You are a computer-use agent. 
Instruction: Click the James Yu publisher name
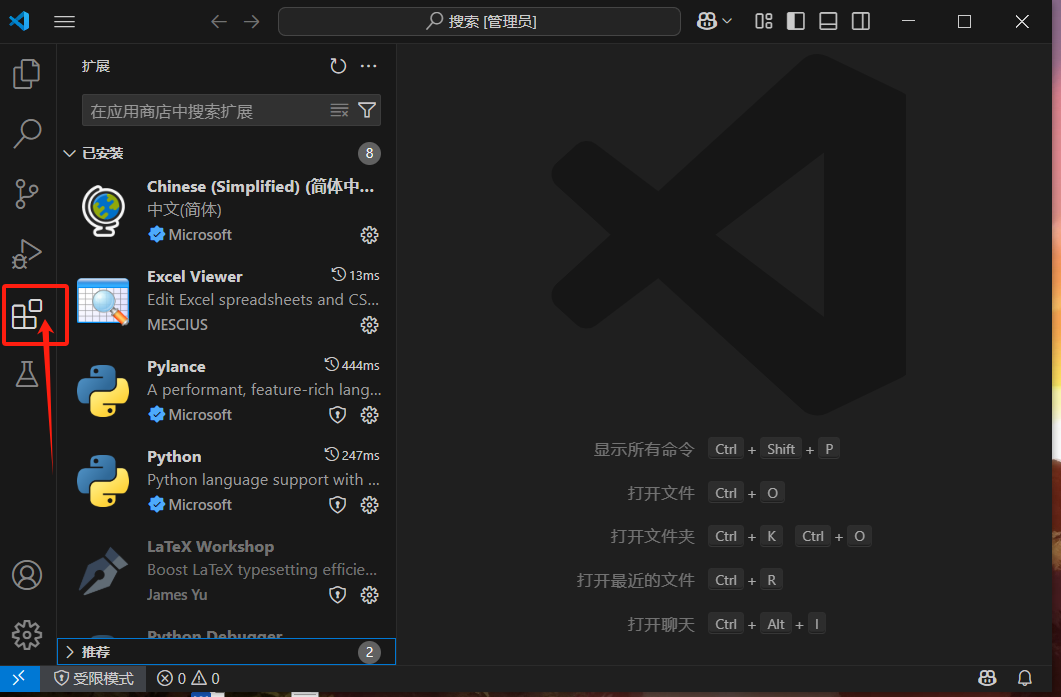click(x=177, y=595)
